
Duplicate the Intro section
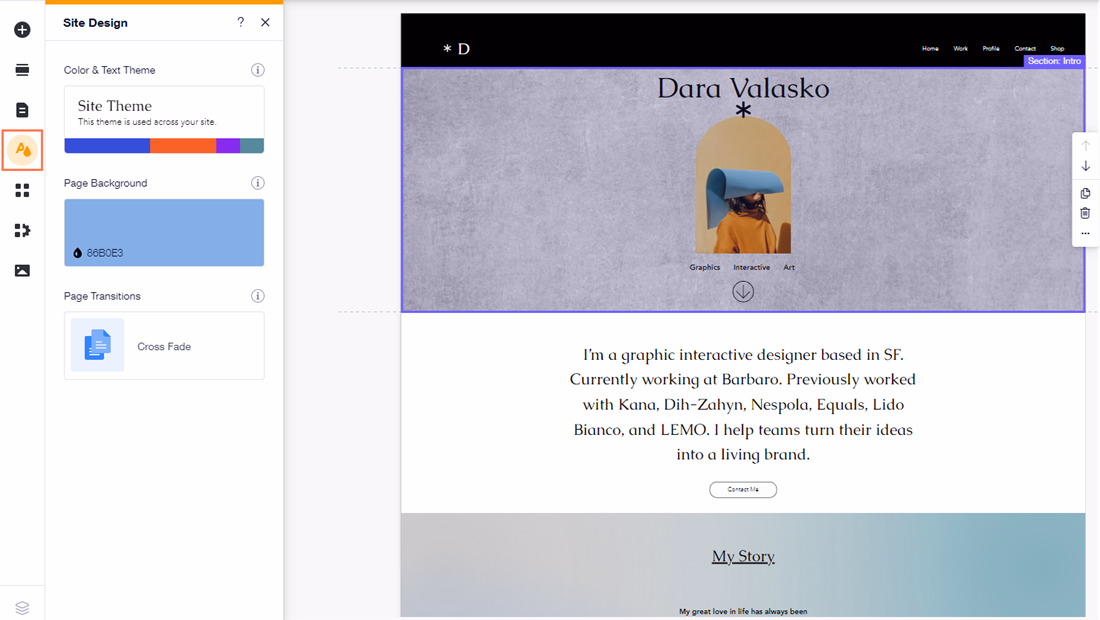1085,193
